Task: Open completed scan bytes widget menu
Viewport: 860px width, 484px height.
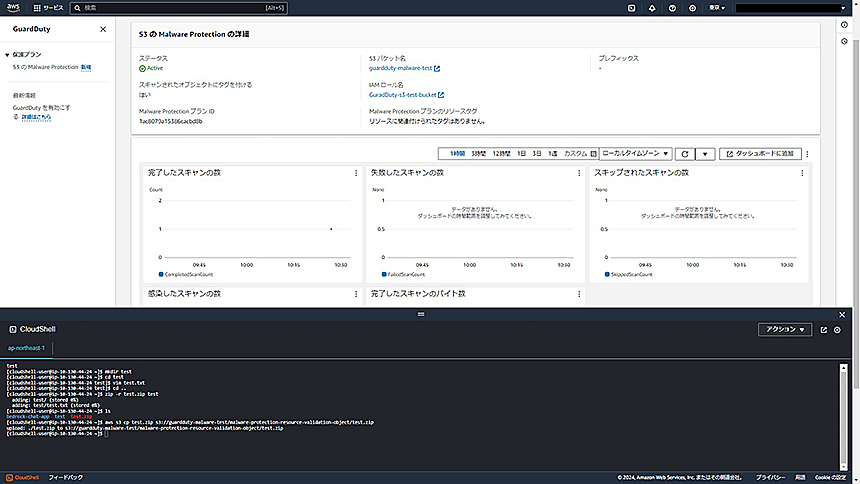Action: point(579,294)
